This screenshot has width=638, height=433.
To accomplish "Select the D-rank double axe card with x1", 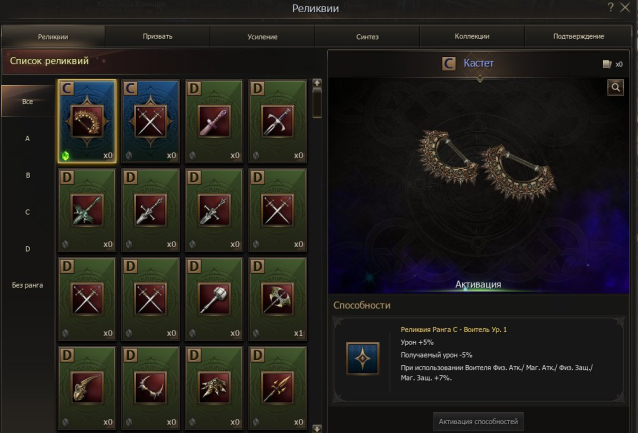I will [277, 299].
